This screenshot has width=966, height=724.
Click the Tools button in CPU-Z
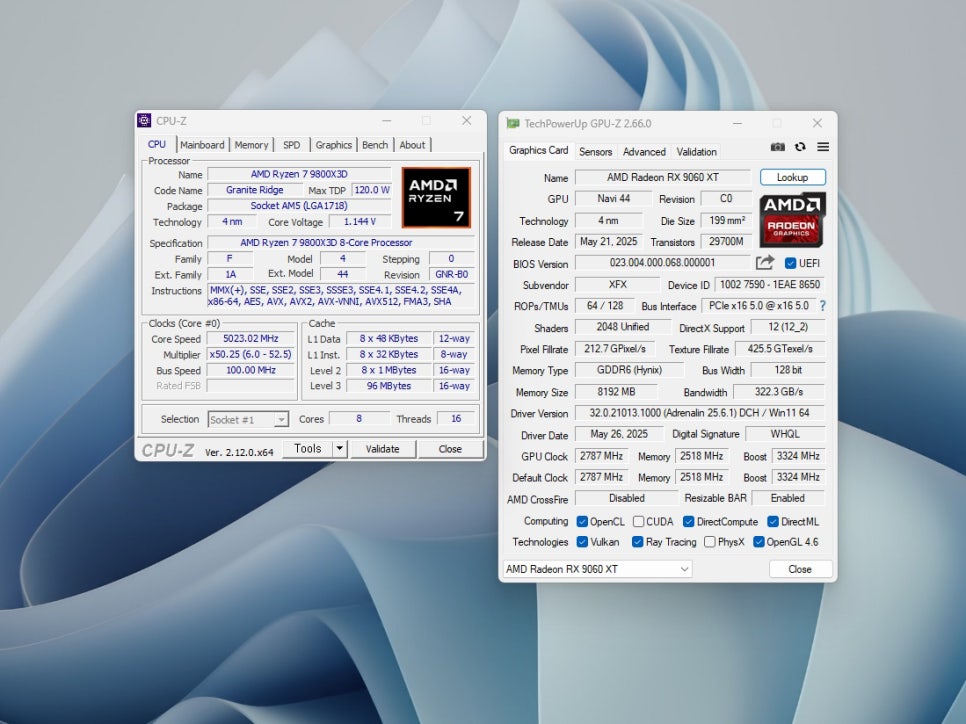point(307,449)
